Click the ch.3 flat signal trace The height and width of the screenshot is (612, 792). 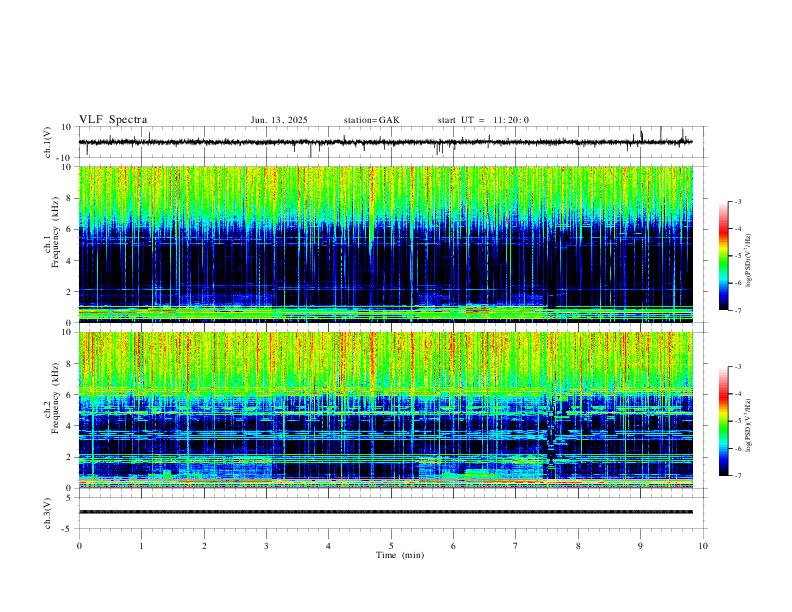pos(386,512)
